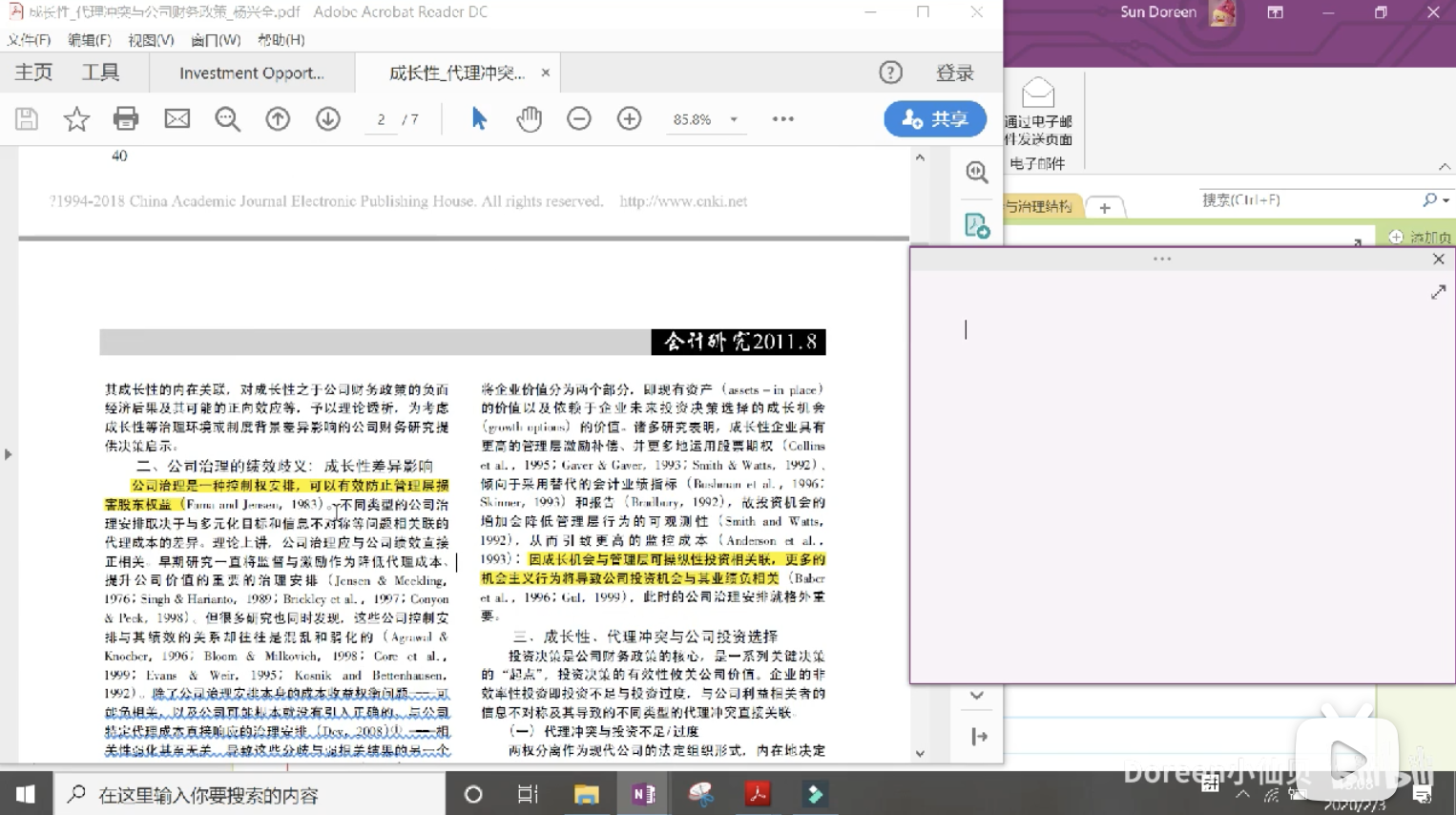This screenshot has width=1456, height=815.
Task: Send file by email envelope icon
Action: (x=177, y=119)
